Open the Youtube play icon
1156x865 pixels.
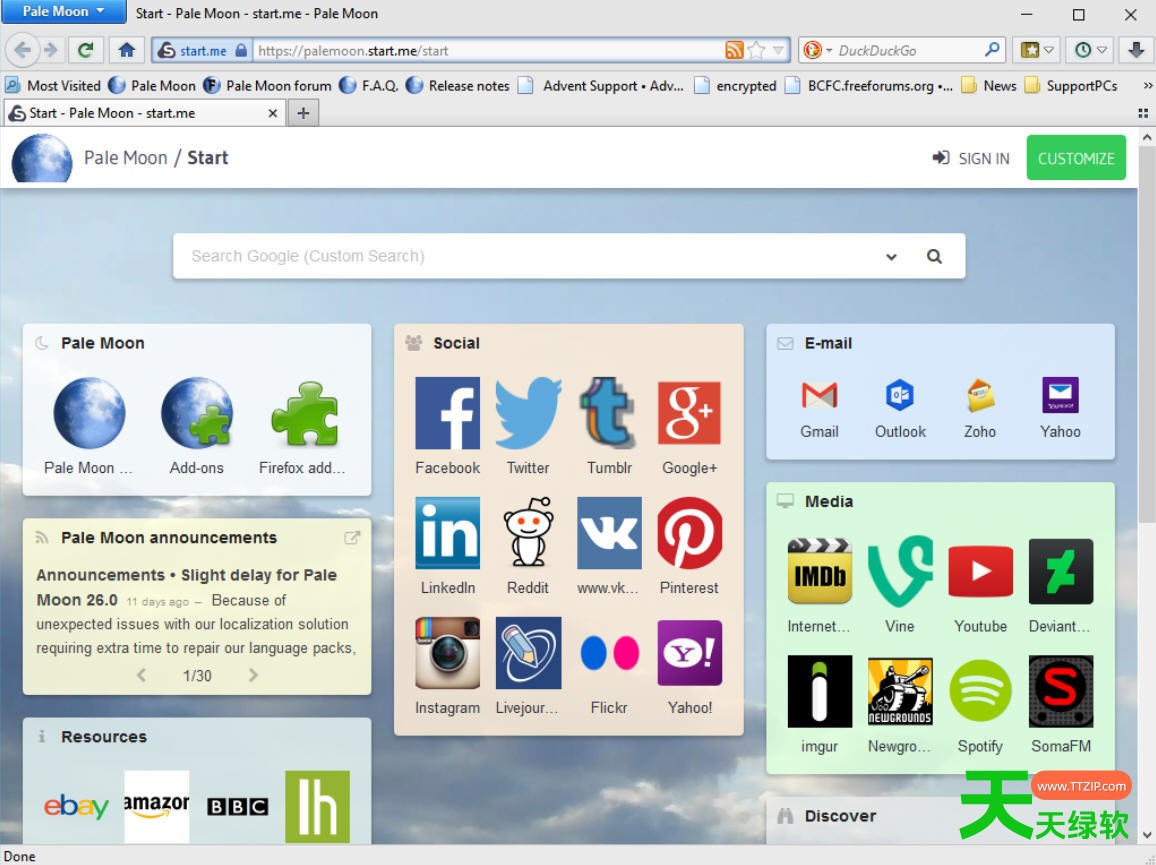tap(981, 571)
